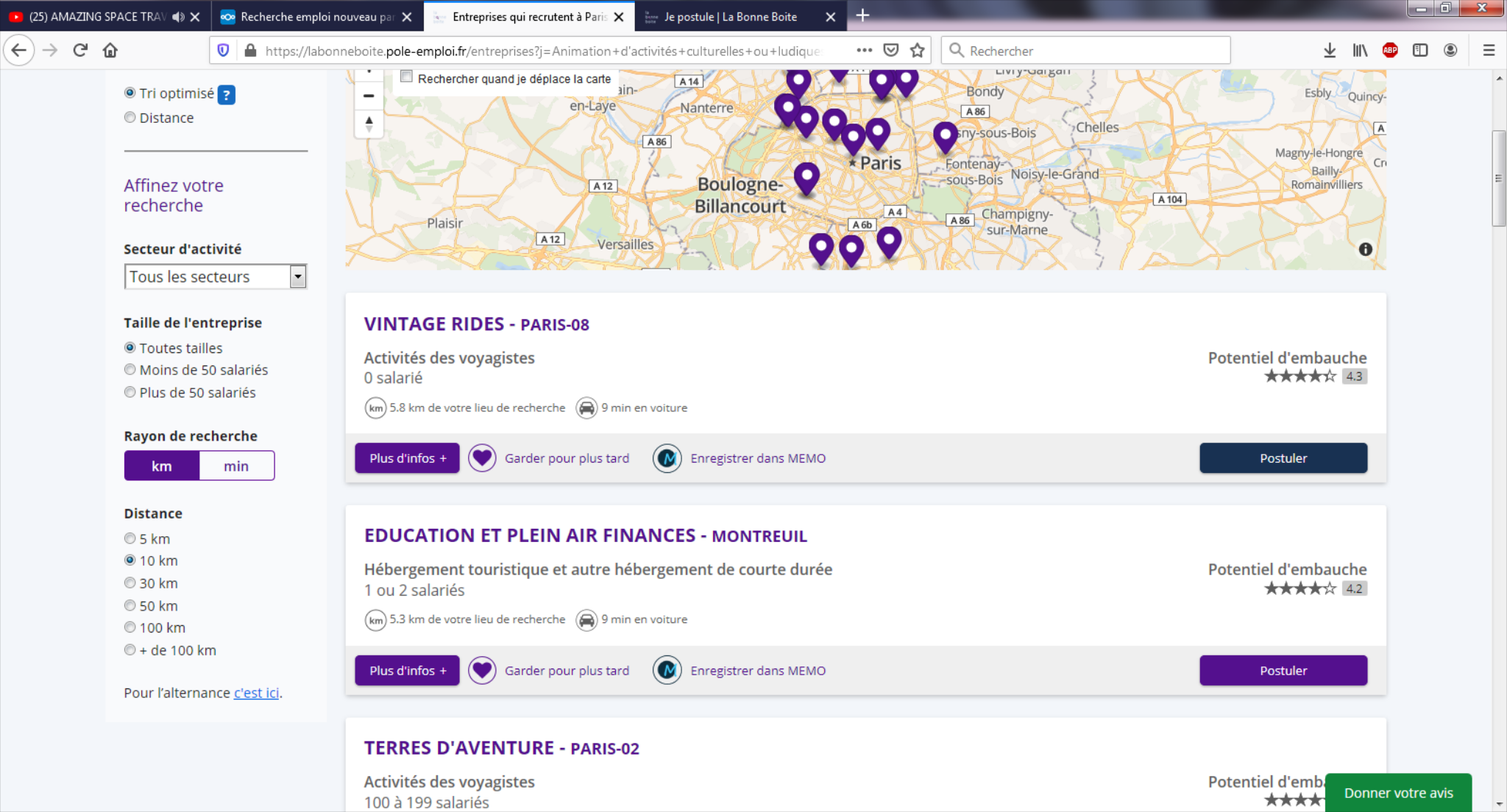This screenshot has height=812, width=1507.
Task: Switch to the Je postule La Bonne Boite tab
Action: point(730,16)
